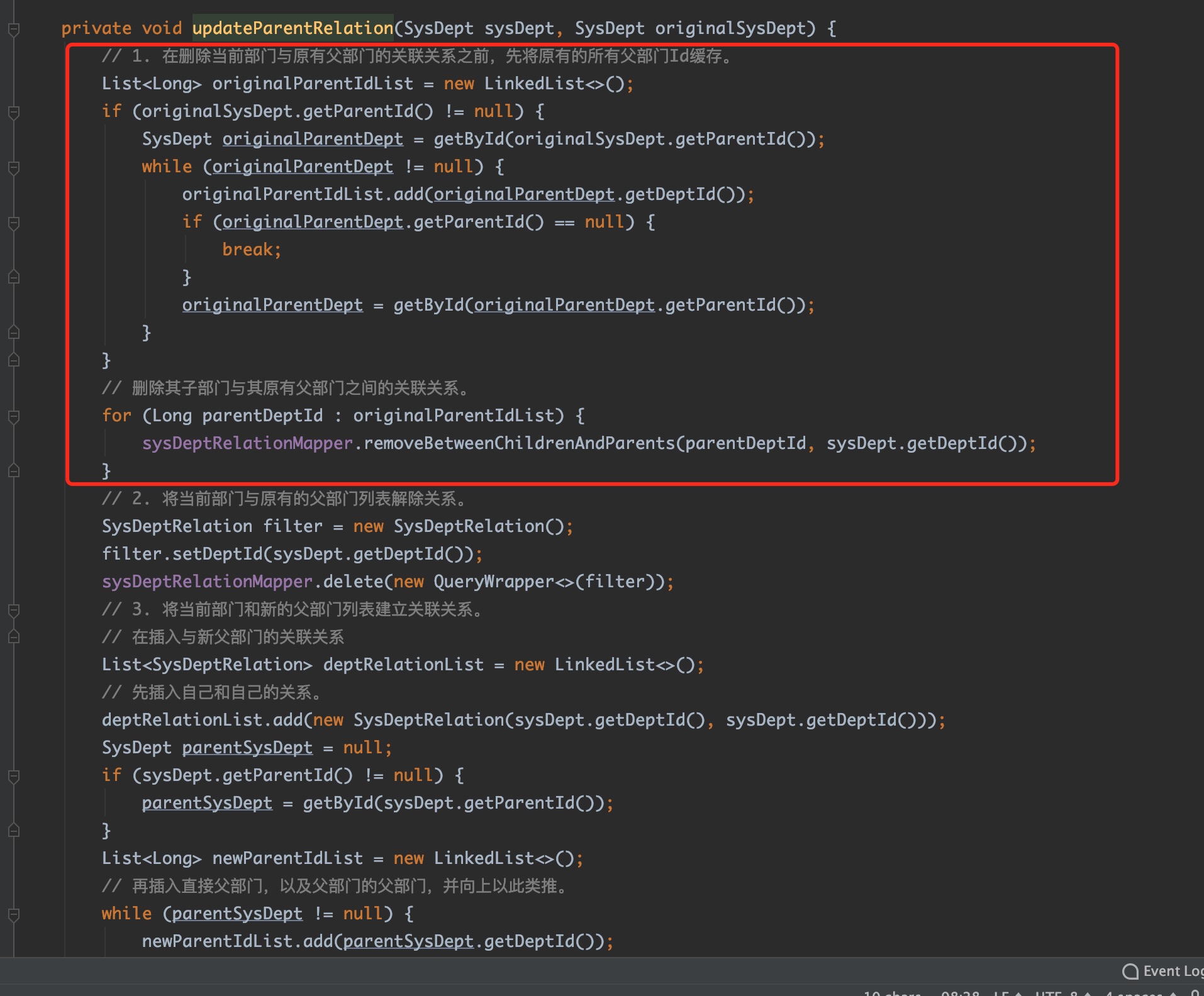Click 'deptRelationList.add' statement
Screen dimensions: 1204x996
(x=523, y=720)
